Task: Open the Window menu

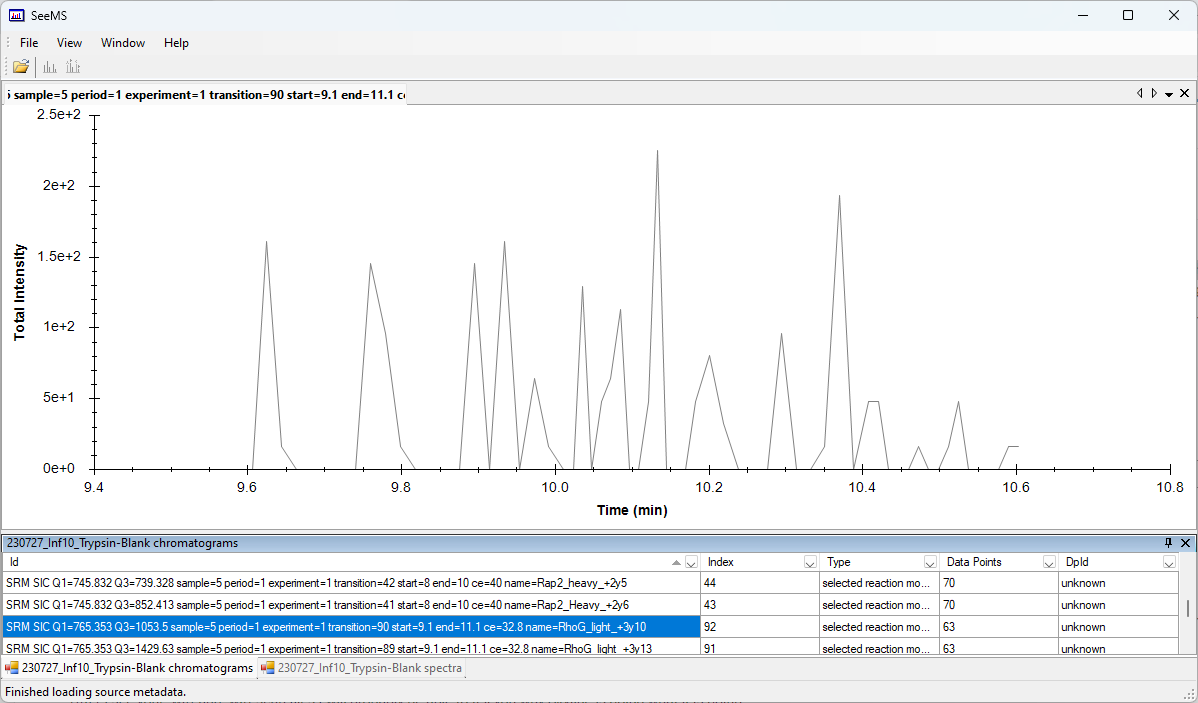Action: pos(122,43)
